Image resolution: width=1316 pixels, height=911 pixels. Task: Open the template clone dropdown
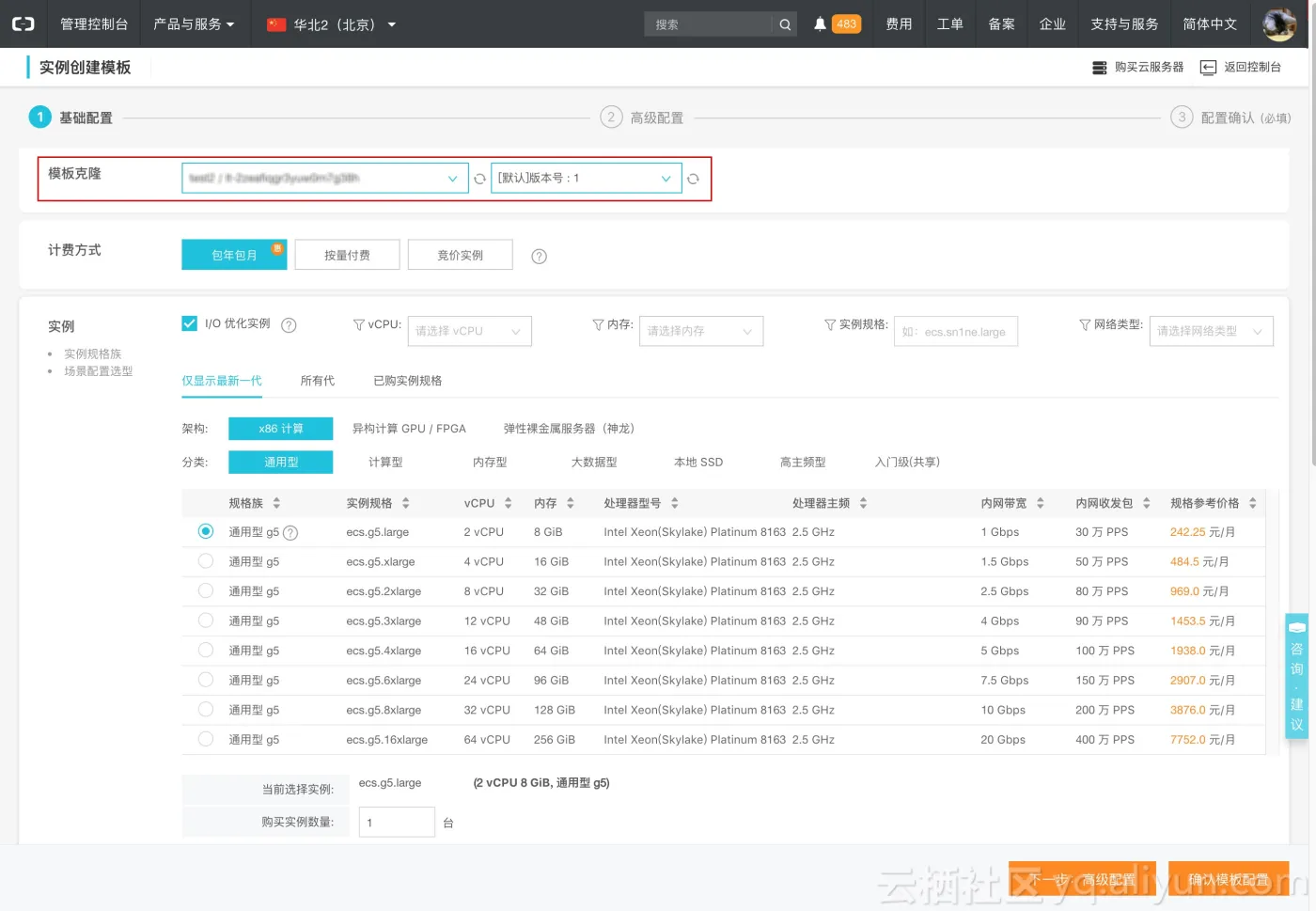[x=324, y=179]
